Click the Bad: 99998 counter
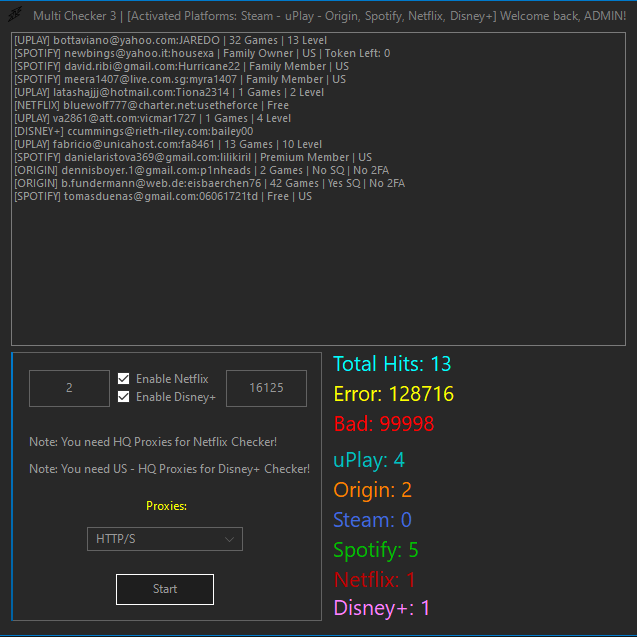 coord(384,424)
